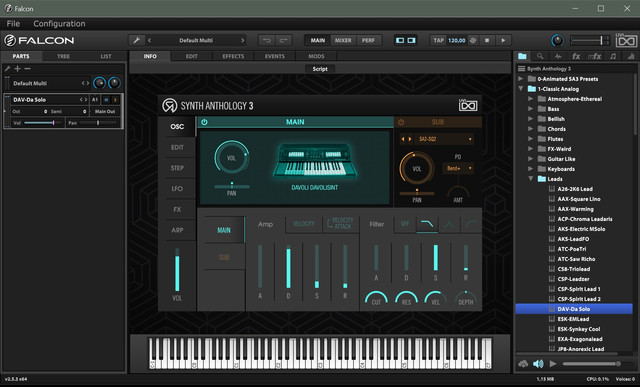The image size is (640, 387).
Task: Select previous SUB waveform with left arrow
Action: click(403, 139)
